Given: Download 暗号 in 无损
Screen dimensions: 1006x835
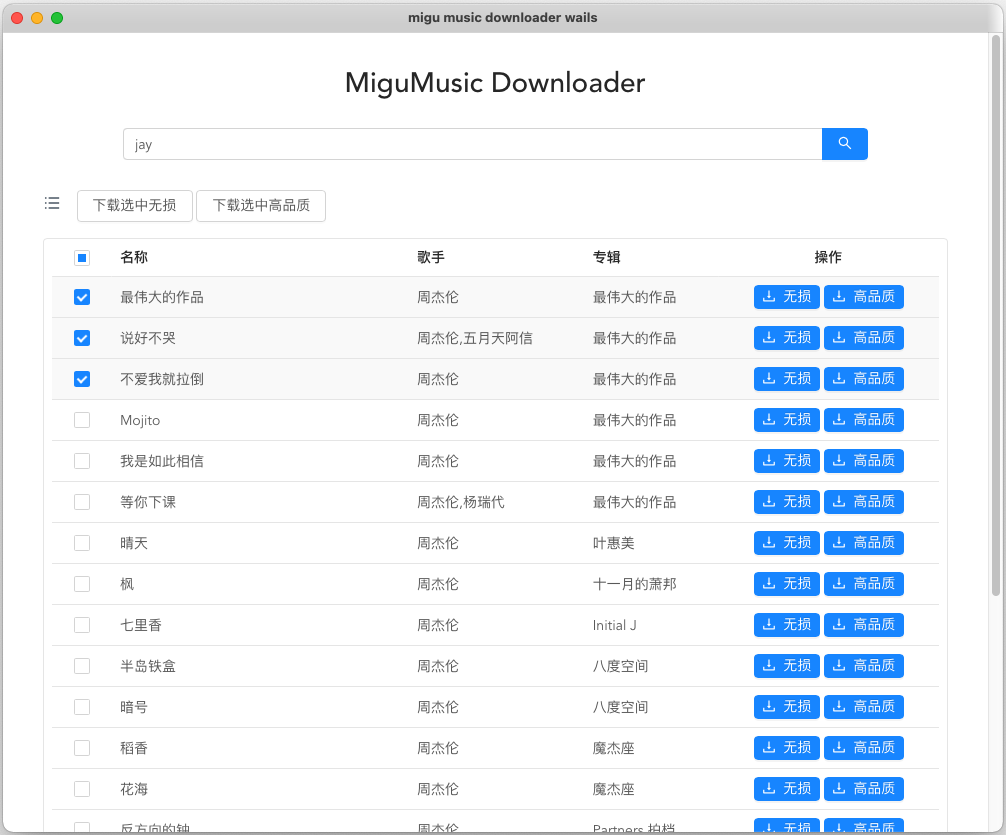Looking at the screenshot, I should coord(787,707).
